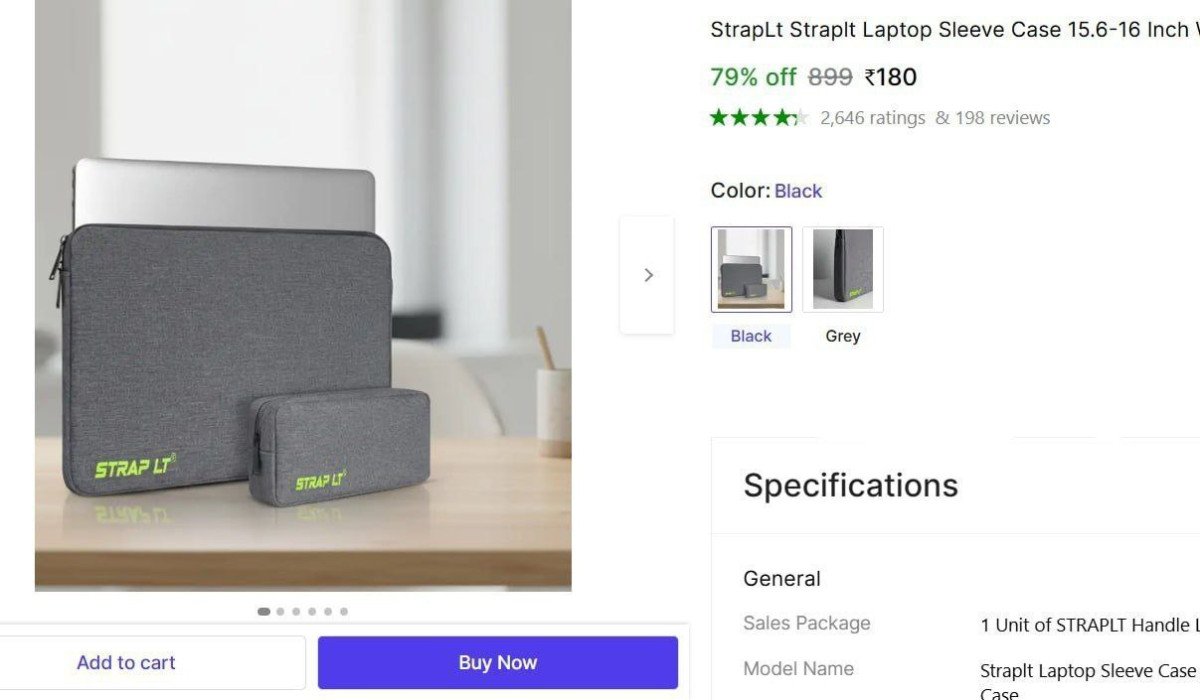This screenshot has height=700, width=1200.
Task: Jump to the last carousel dot
Action: [x=344, y=611]
